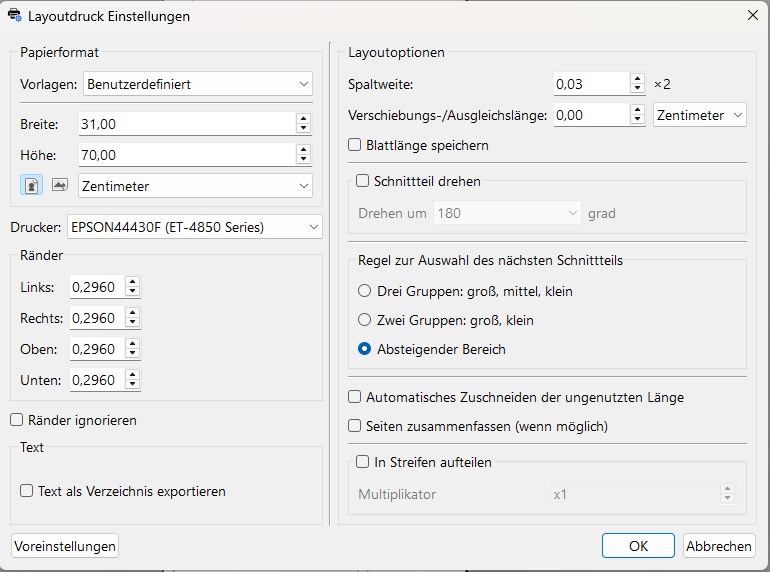Image resolution: width=770 pixels, height=572 pixels.
Task: Decrease the Links margin with the down arrow
Action: (x=132, y=293)
